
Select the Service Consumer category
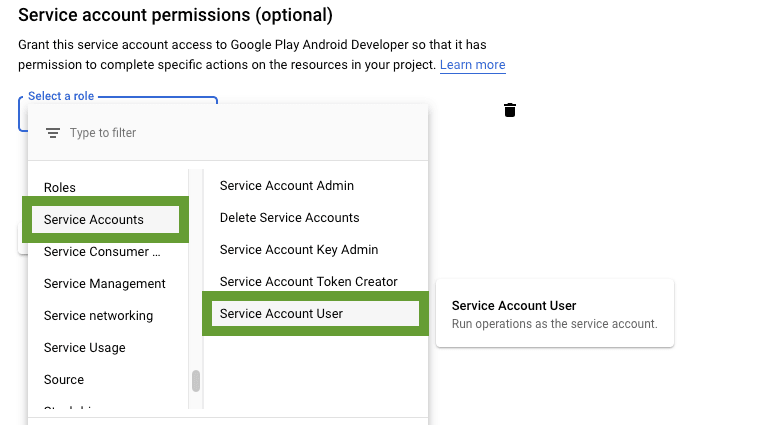click(101, 252)
